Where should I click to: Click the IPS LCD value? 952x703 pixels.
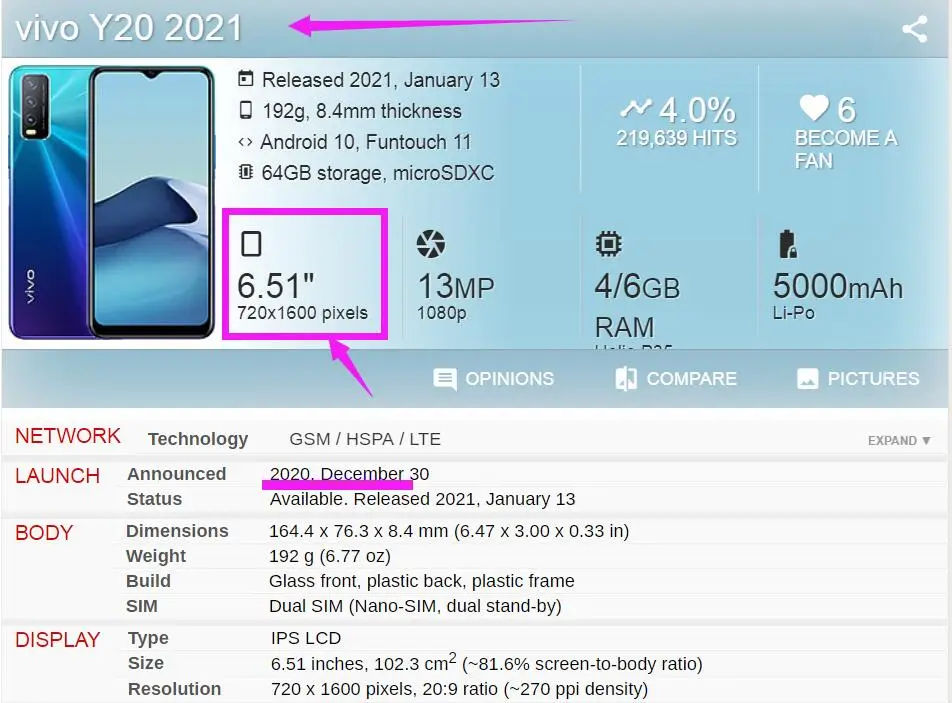(306, 638)
